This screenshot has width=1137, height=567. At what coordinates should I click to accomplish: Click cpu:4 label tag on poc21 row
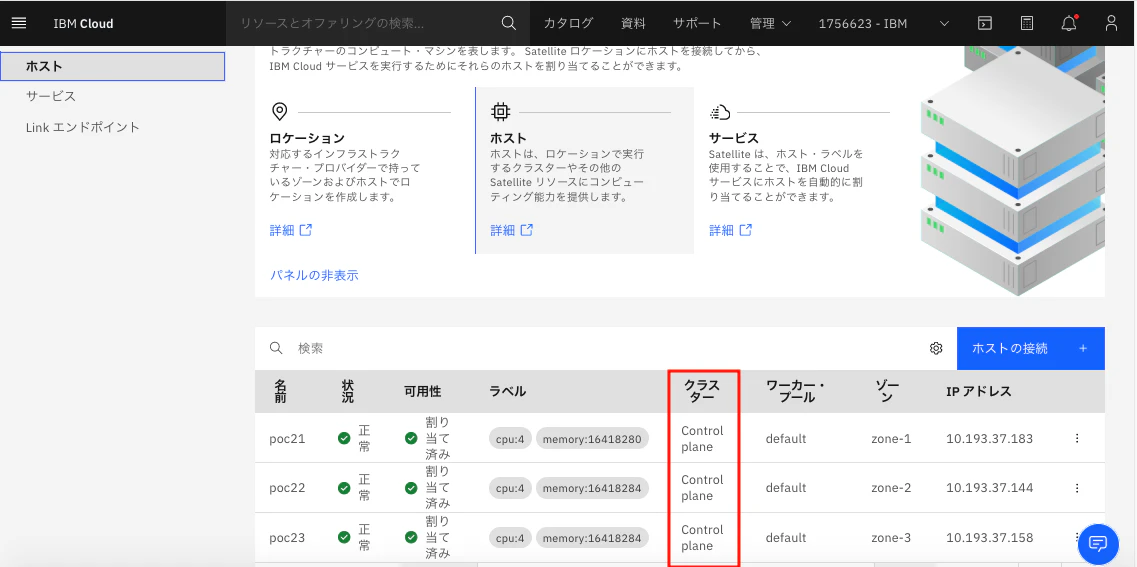511,439
